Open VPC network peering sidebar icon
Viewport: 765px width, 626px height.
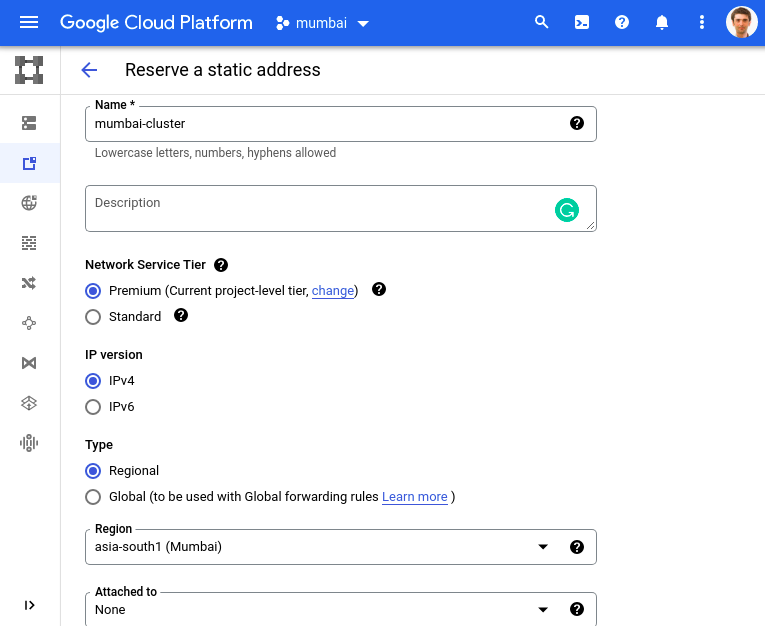(29, 323)
